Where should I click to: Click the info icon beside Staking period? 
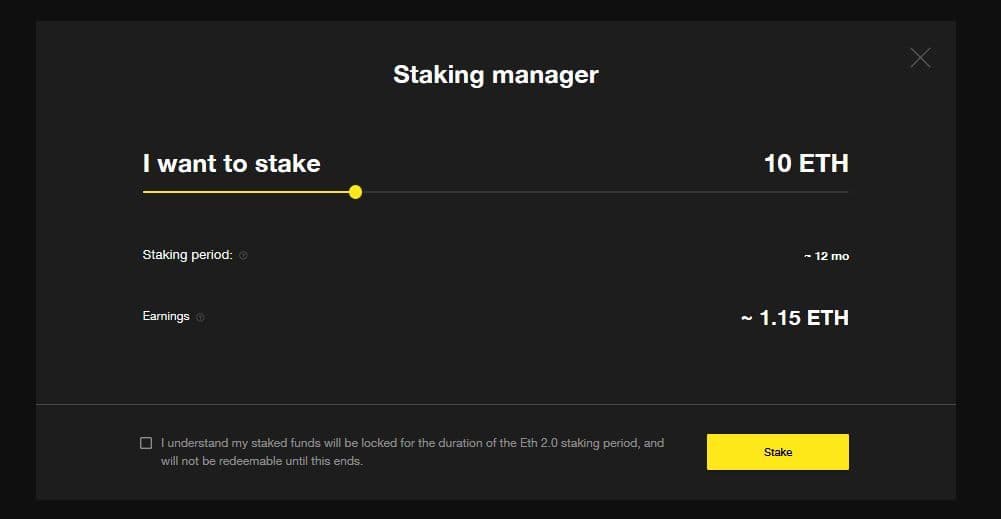click(x=243, y=255)
